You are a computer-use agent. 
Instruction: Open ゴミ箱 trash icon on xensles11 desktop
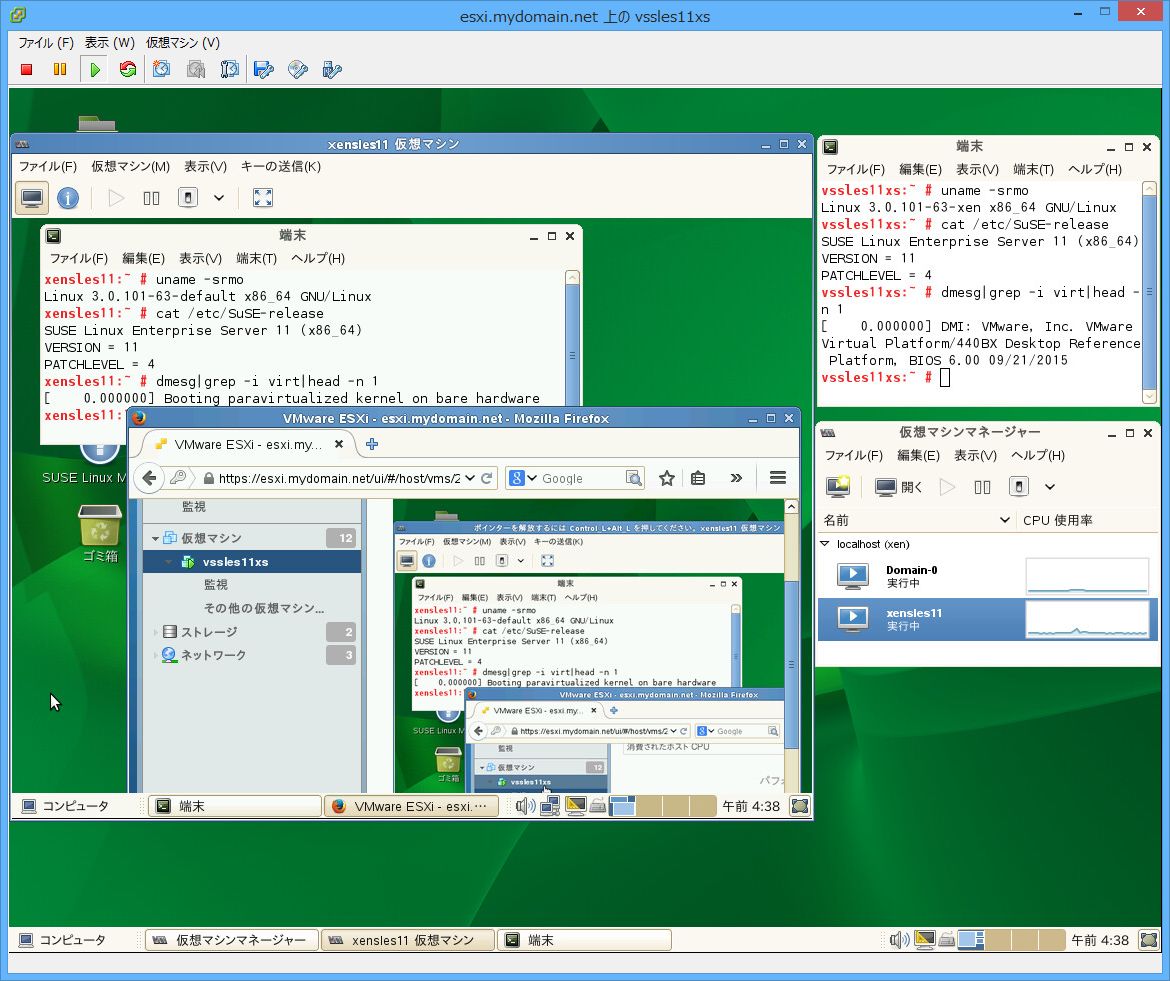[100, 533]
